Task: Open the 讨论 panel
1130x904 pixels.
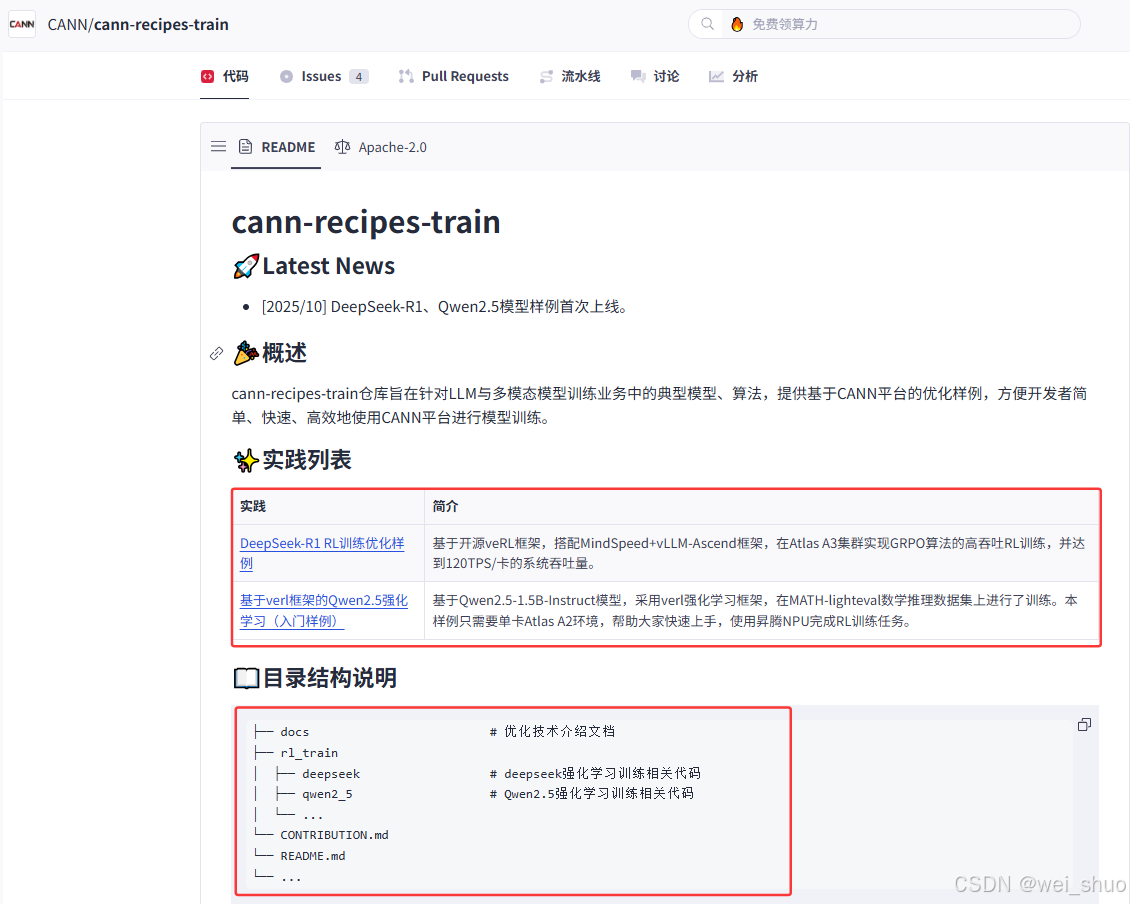Action: [x=655, y=75]
